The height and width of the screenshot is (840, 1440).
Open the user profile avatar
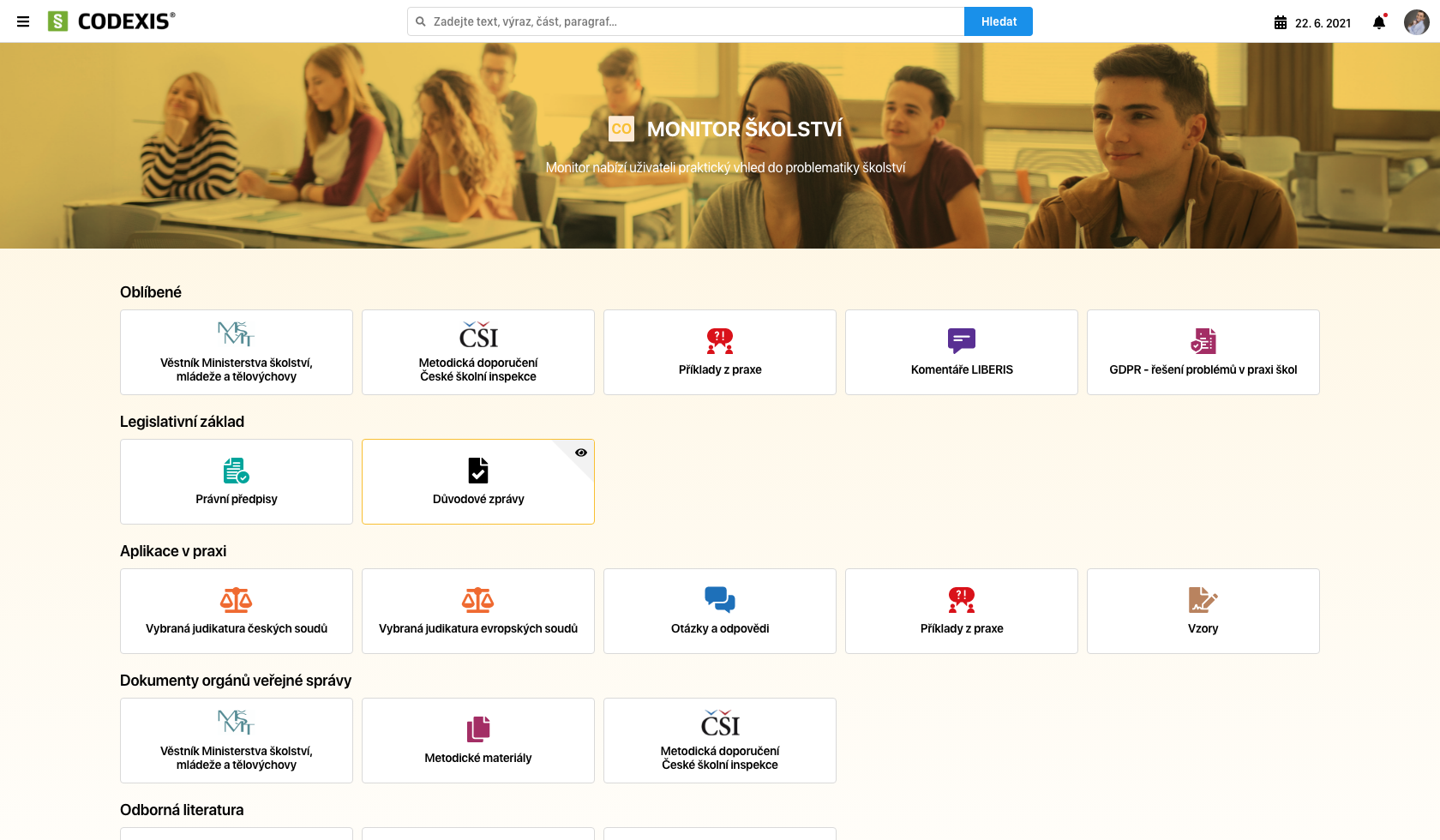click(x=1416, y=22)
